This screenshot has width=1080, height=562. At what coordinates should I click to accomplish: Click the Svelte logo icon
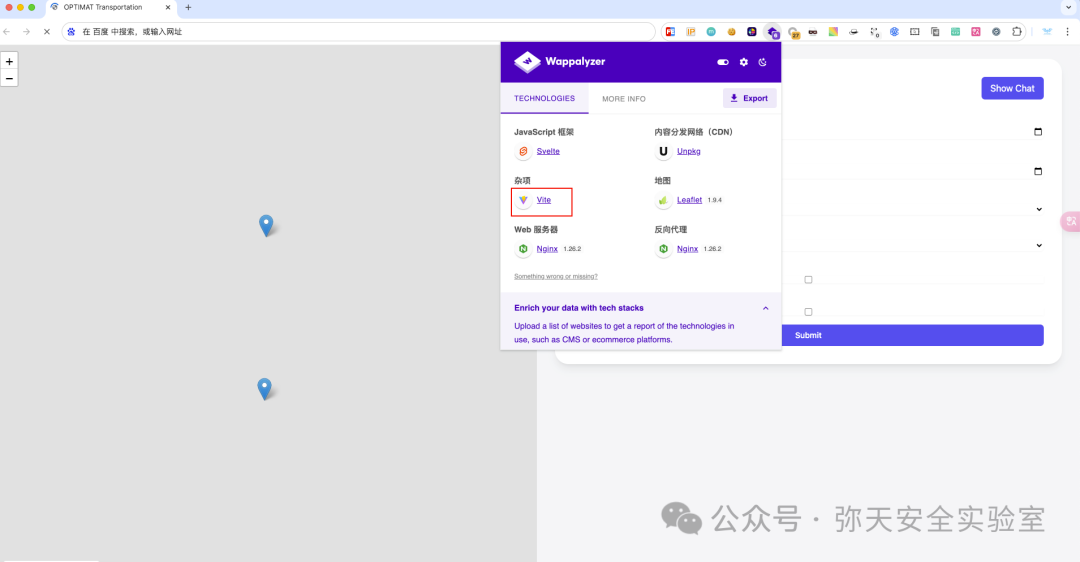point(523,151)
